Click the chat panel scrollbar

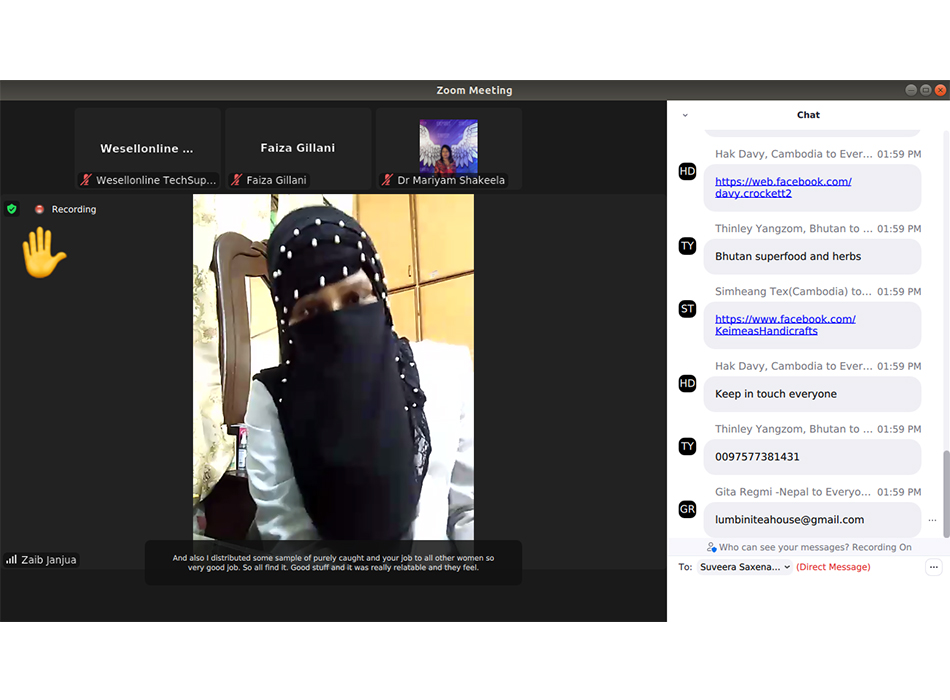946,494
